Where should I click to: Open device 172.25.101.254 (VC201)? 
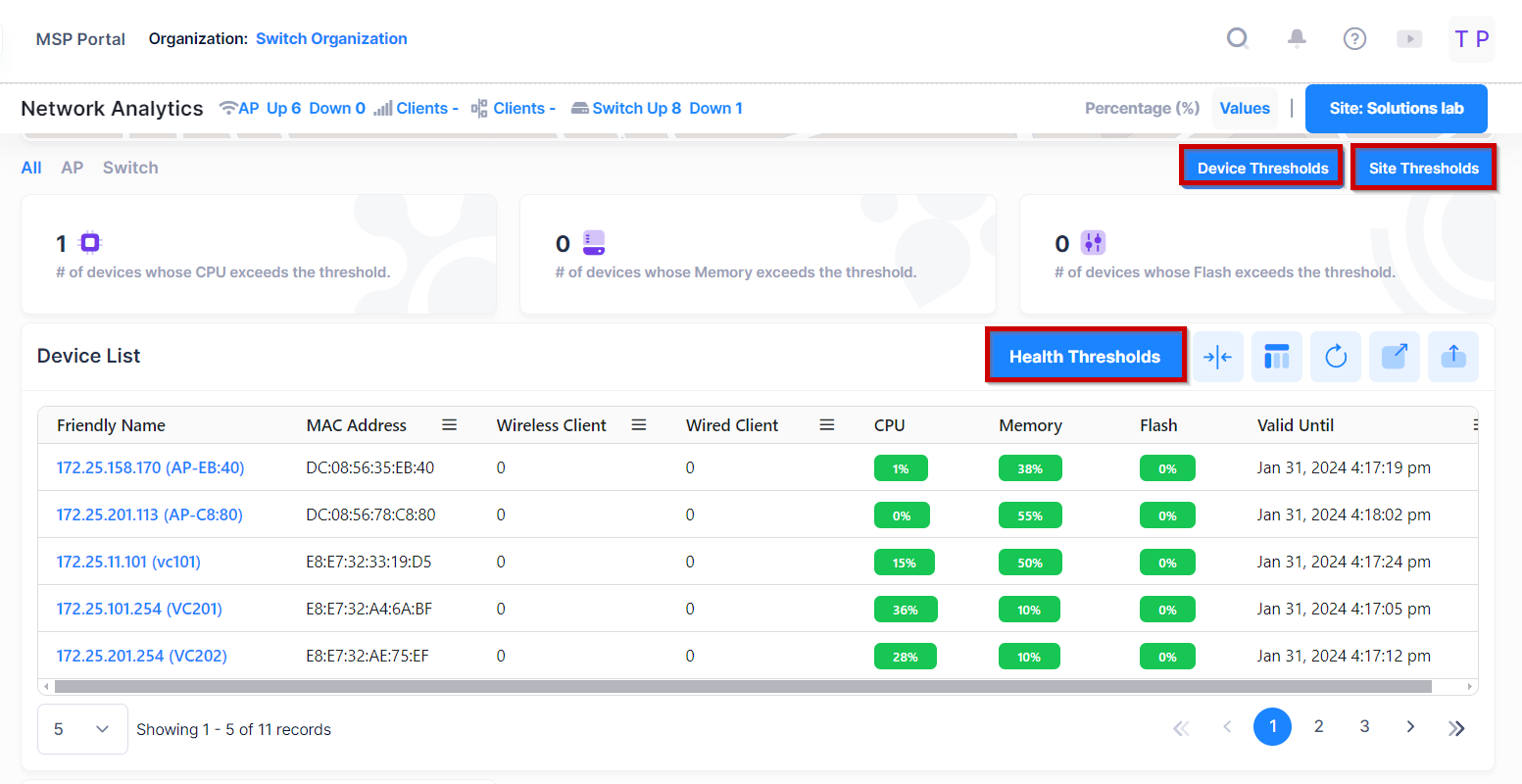139,609
